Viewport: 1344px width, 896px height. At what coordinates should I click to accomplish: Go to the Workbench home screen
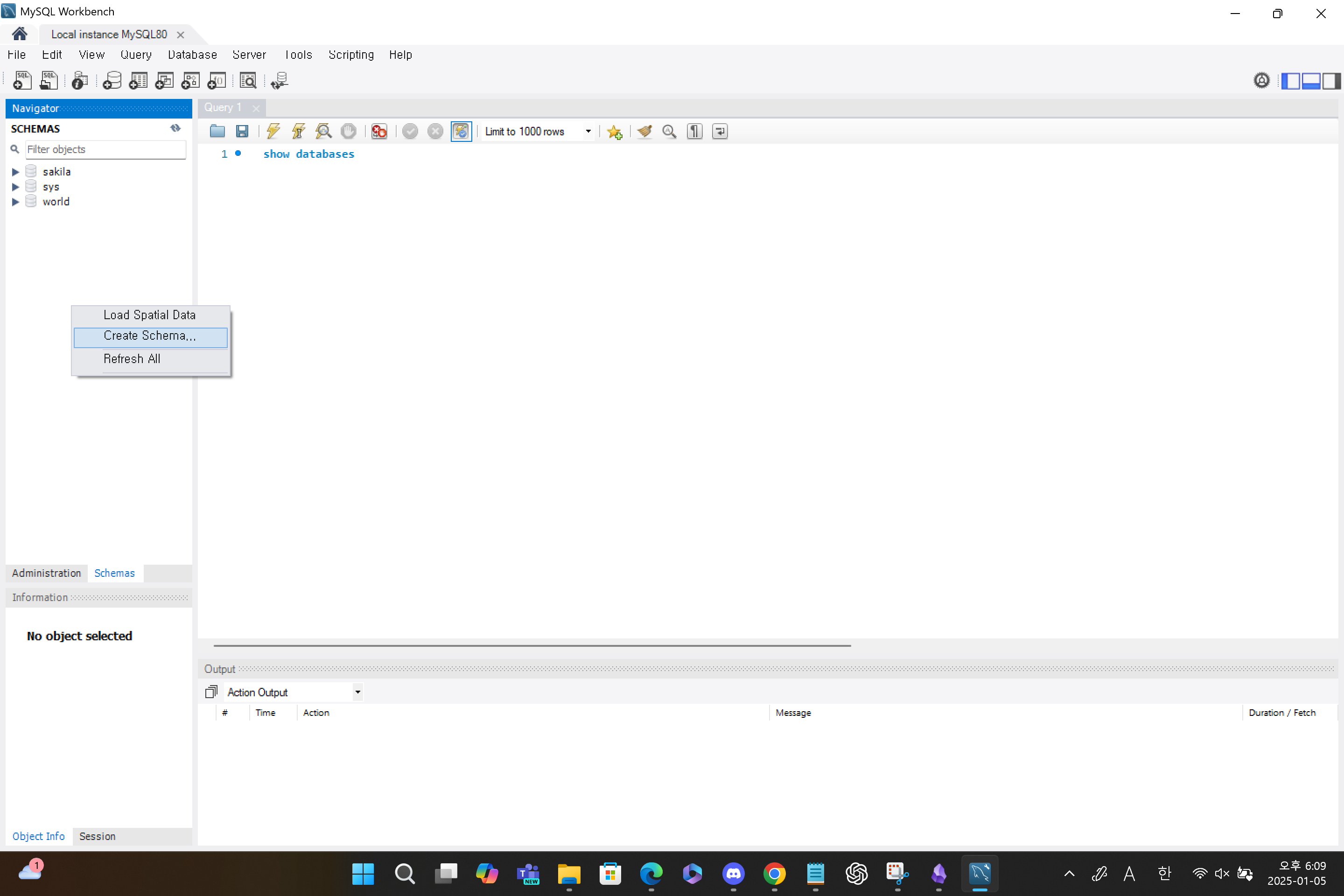[20, 34]
